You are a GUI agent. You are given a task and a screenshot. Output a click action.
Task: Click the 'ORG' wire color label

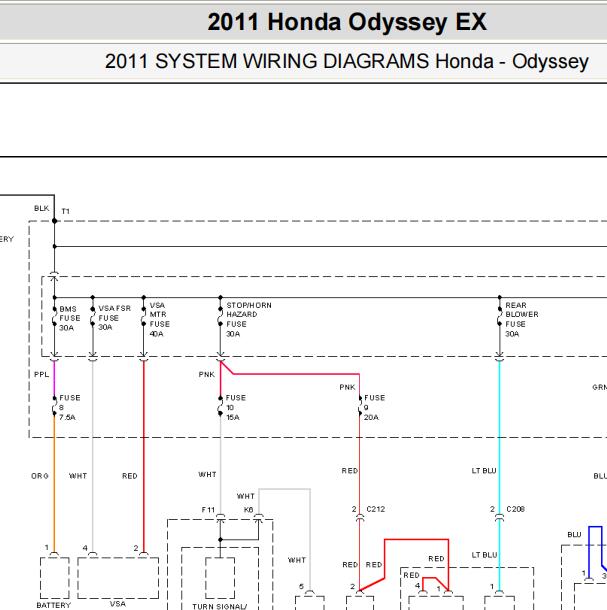click(x=40, y=476)
